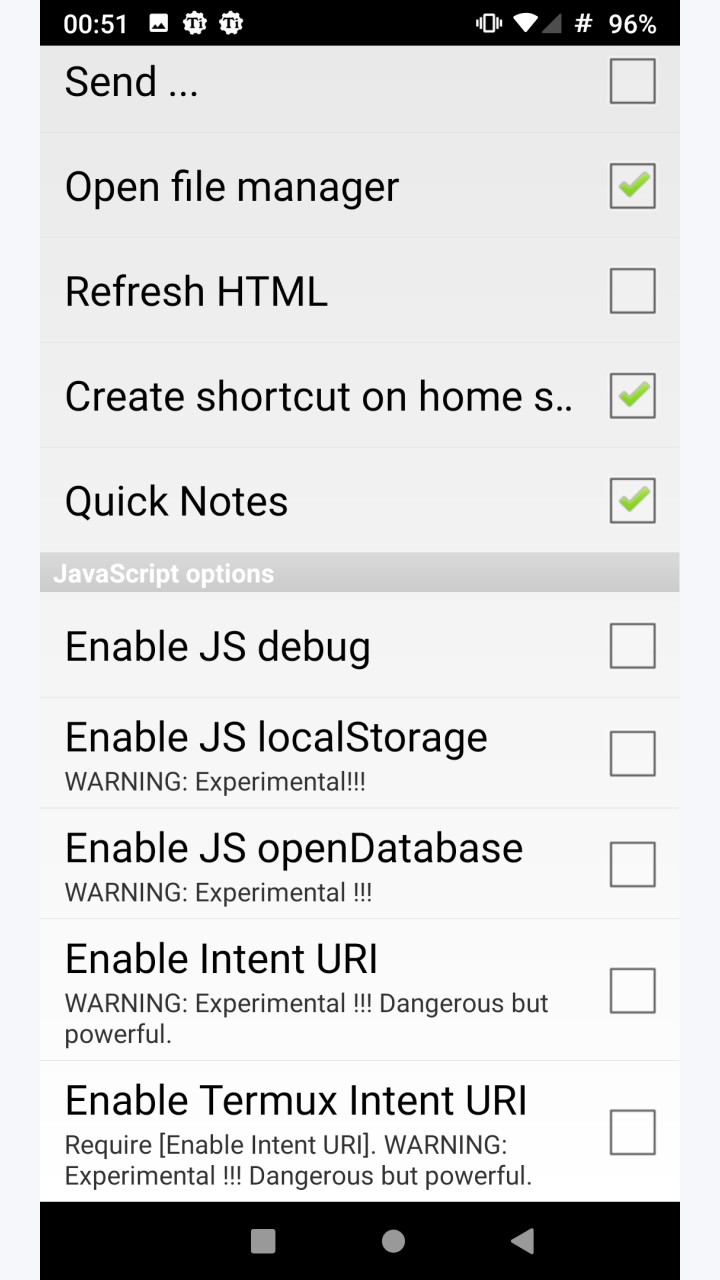Tick the Enable Termux Intent URI checkbox

coord(633,1133)
